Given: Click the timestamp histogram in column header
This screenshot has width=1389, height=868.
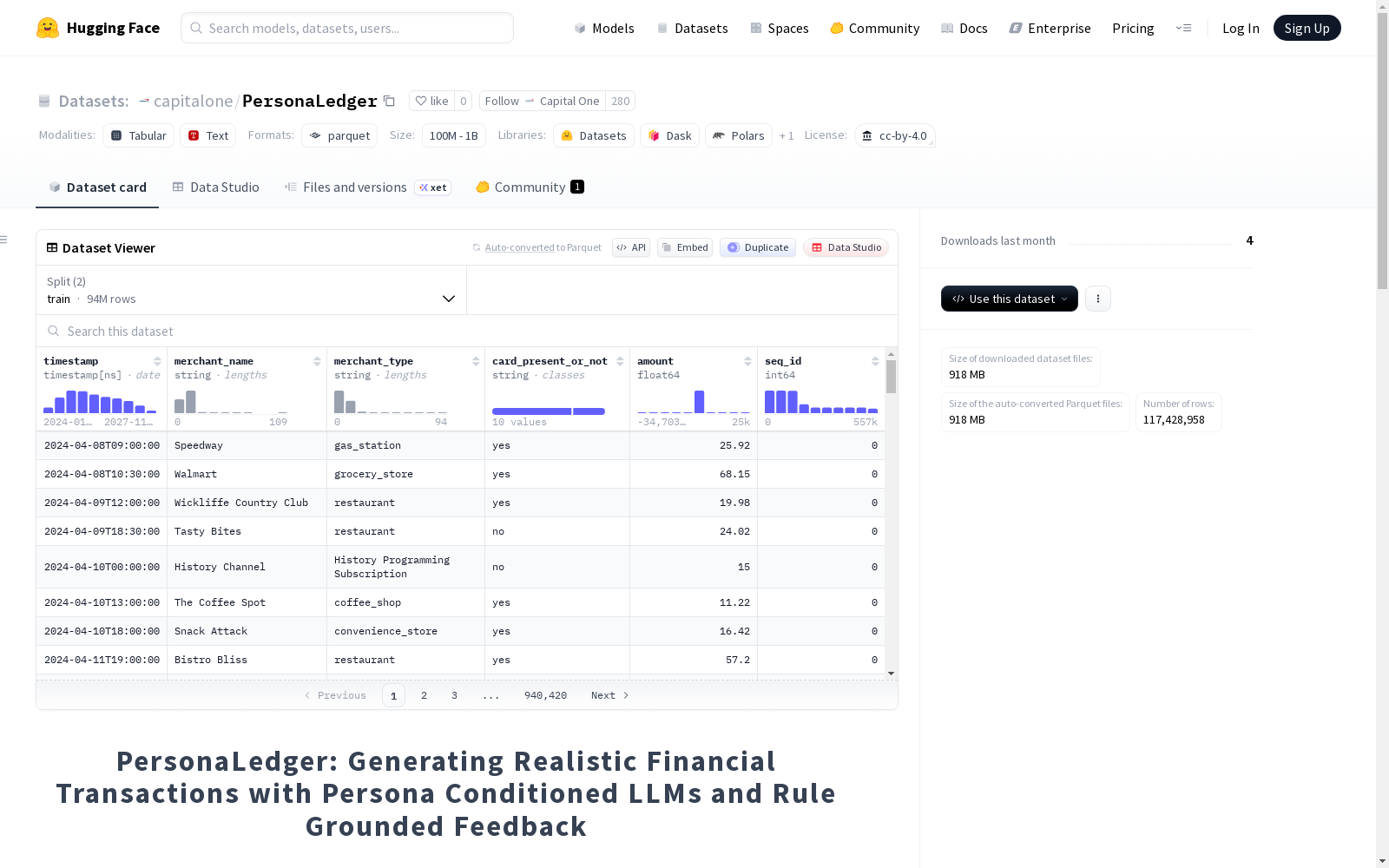Looking at the screenshot, I should (100, 401).
